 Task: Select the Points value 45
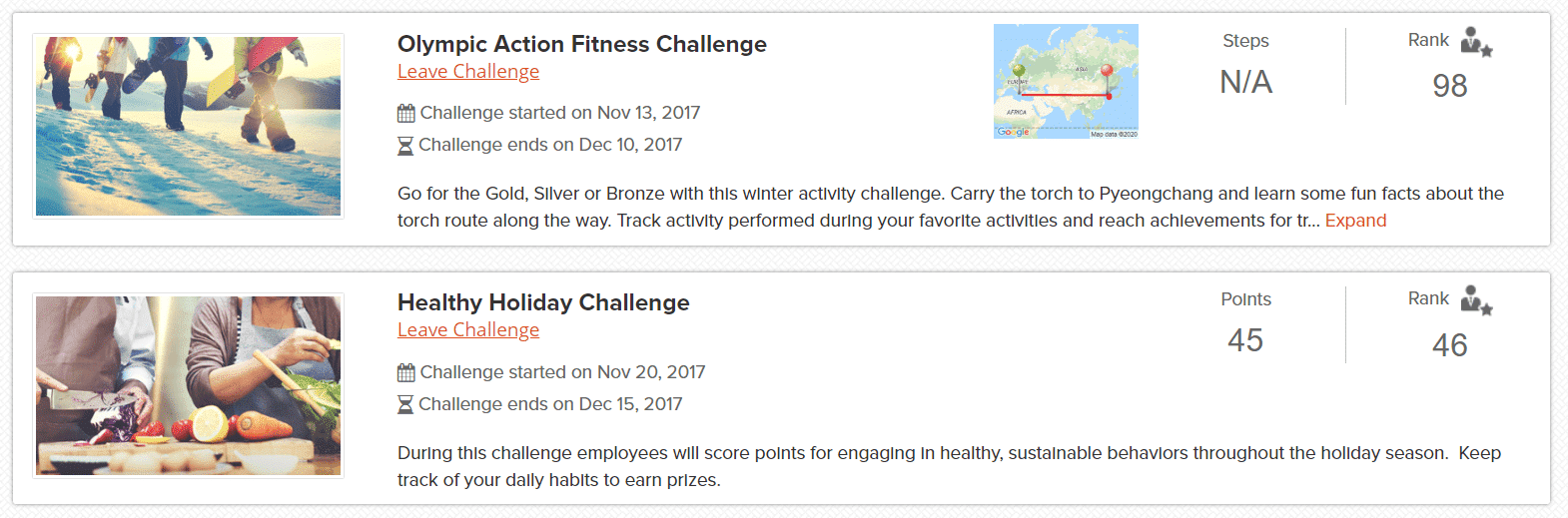tap(1245, 340)
